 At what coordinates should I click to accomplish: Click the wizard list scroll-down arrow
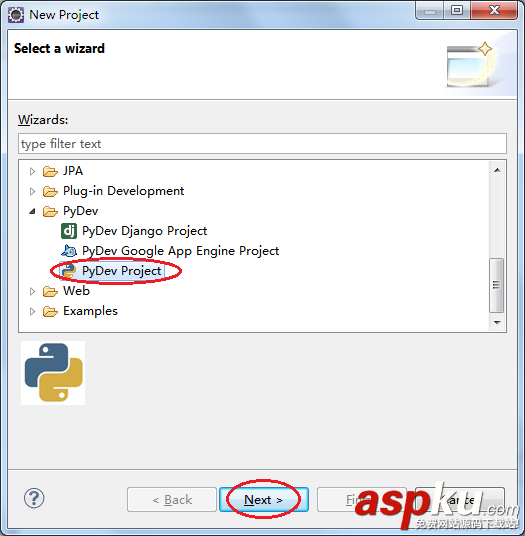click(497, 322)
